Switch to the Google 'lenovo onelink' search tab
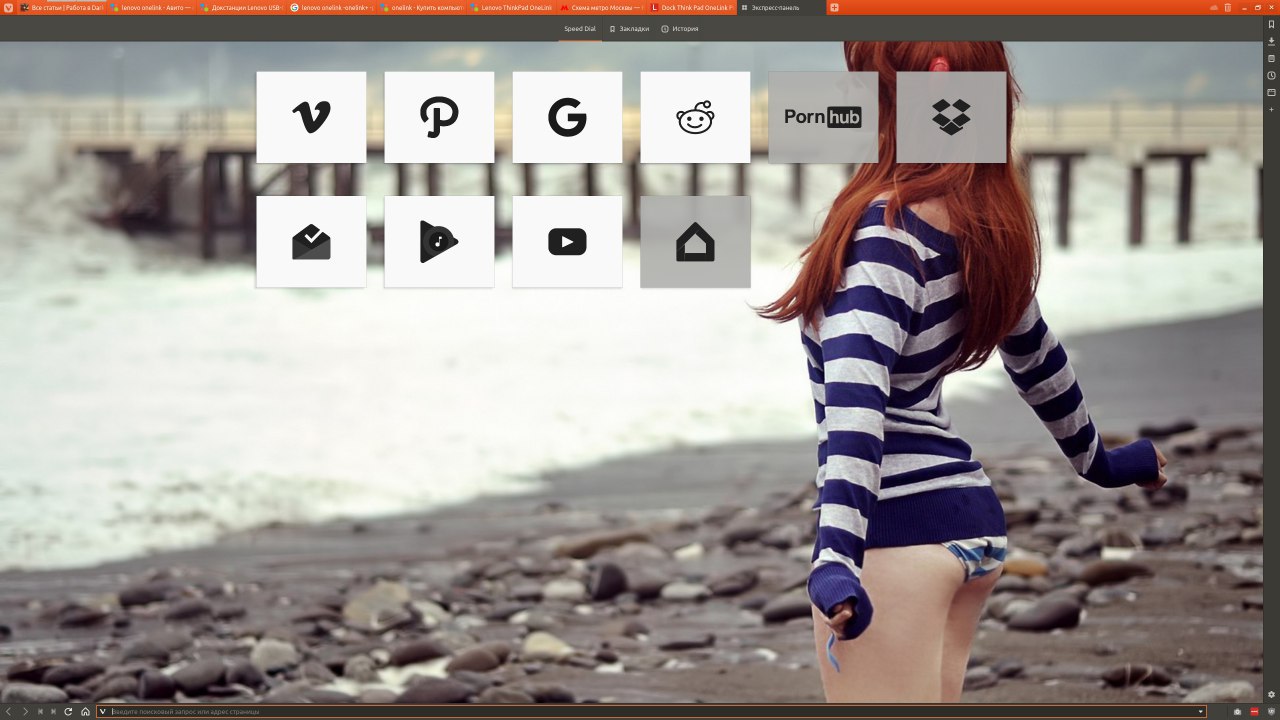The image size is (1280, 720). [x=332, y=7]
